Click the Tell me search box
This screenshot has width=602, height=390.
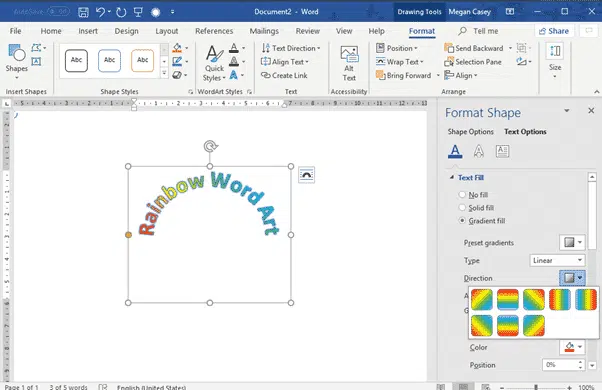coord(478,31)
